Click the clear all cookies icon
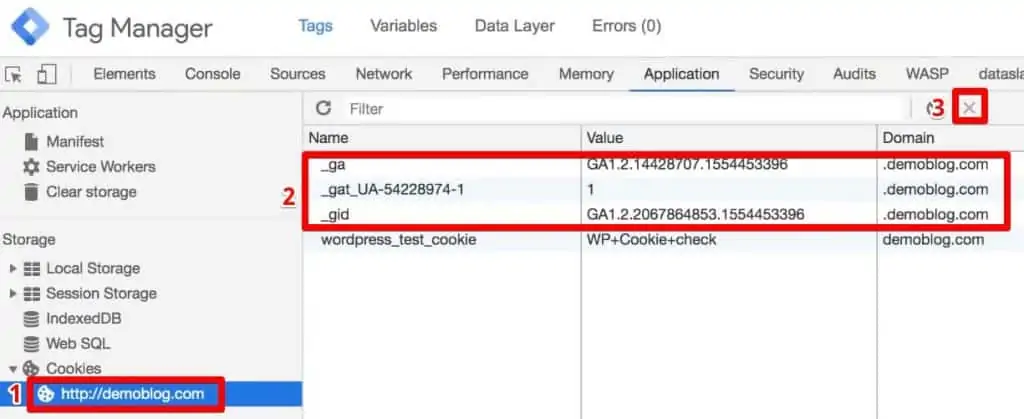 [934, 108]
